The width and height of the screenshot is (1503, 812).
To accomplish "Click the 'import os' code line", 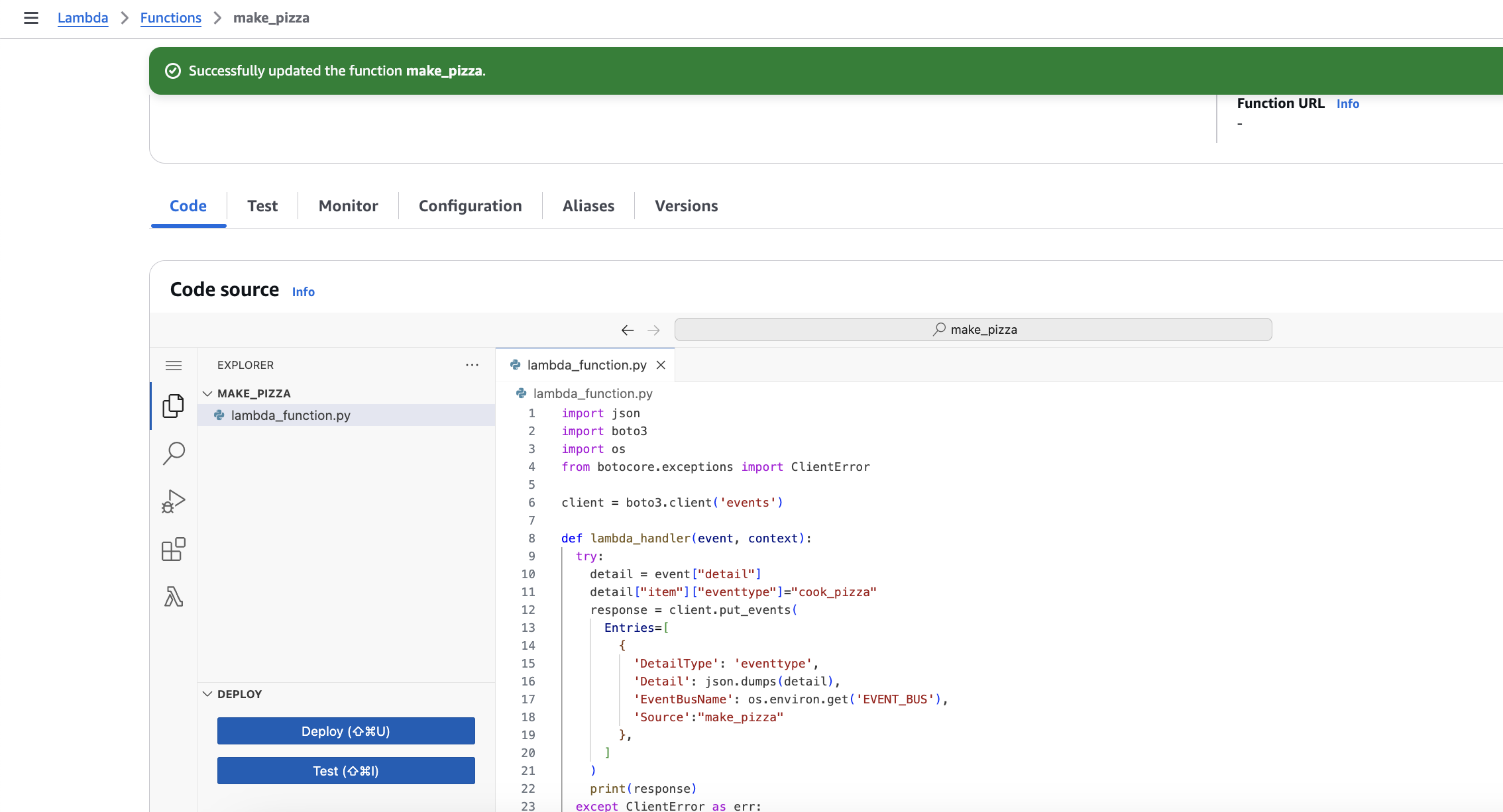I will point(594,449).
